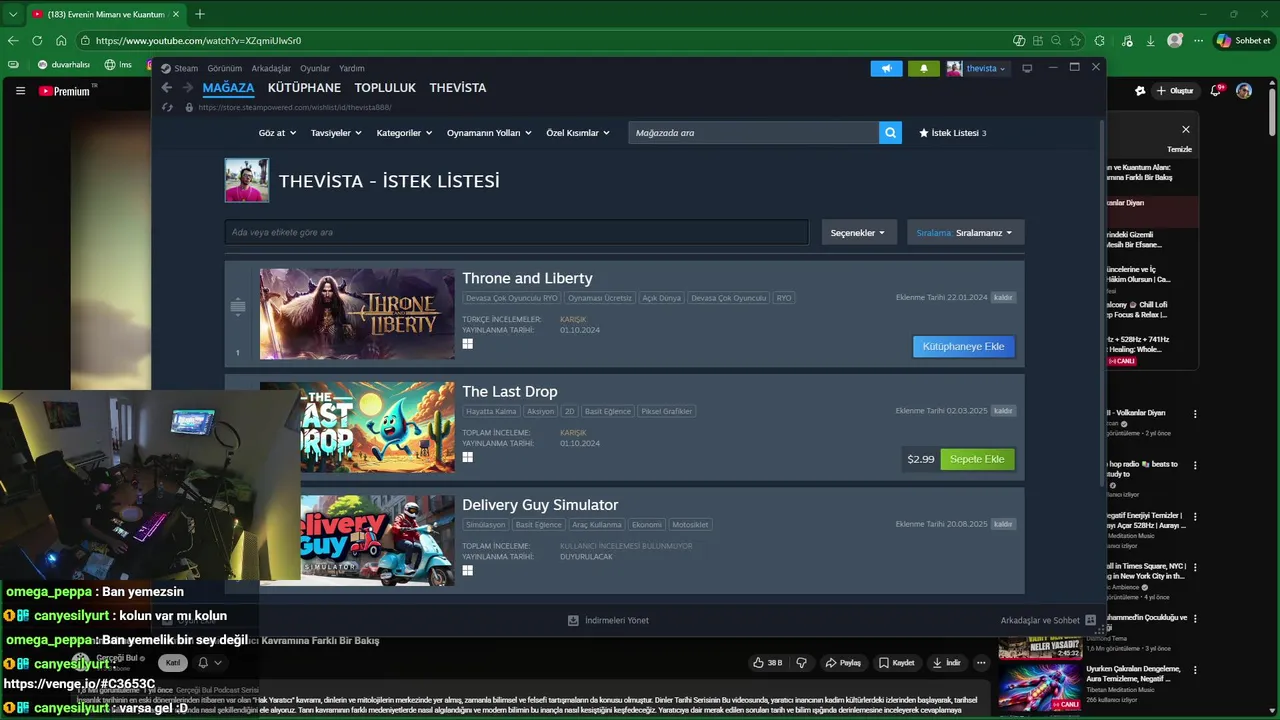Close the YouTube side panel with X
This screenshot has height=720, width=1280.
click(x=1186, y=129)
